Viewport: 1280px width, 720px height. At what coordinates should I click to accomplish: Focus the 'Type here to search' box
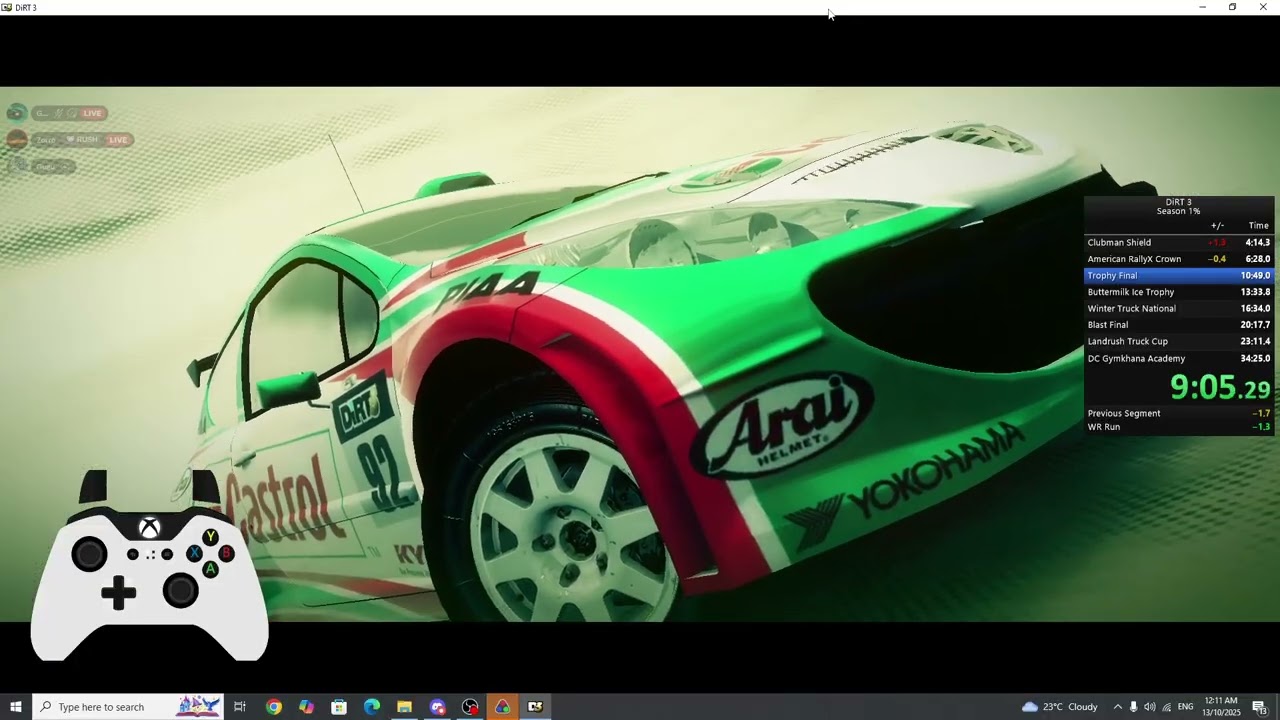pos(127,707)
